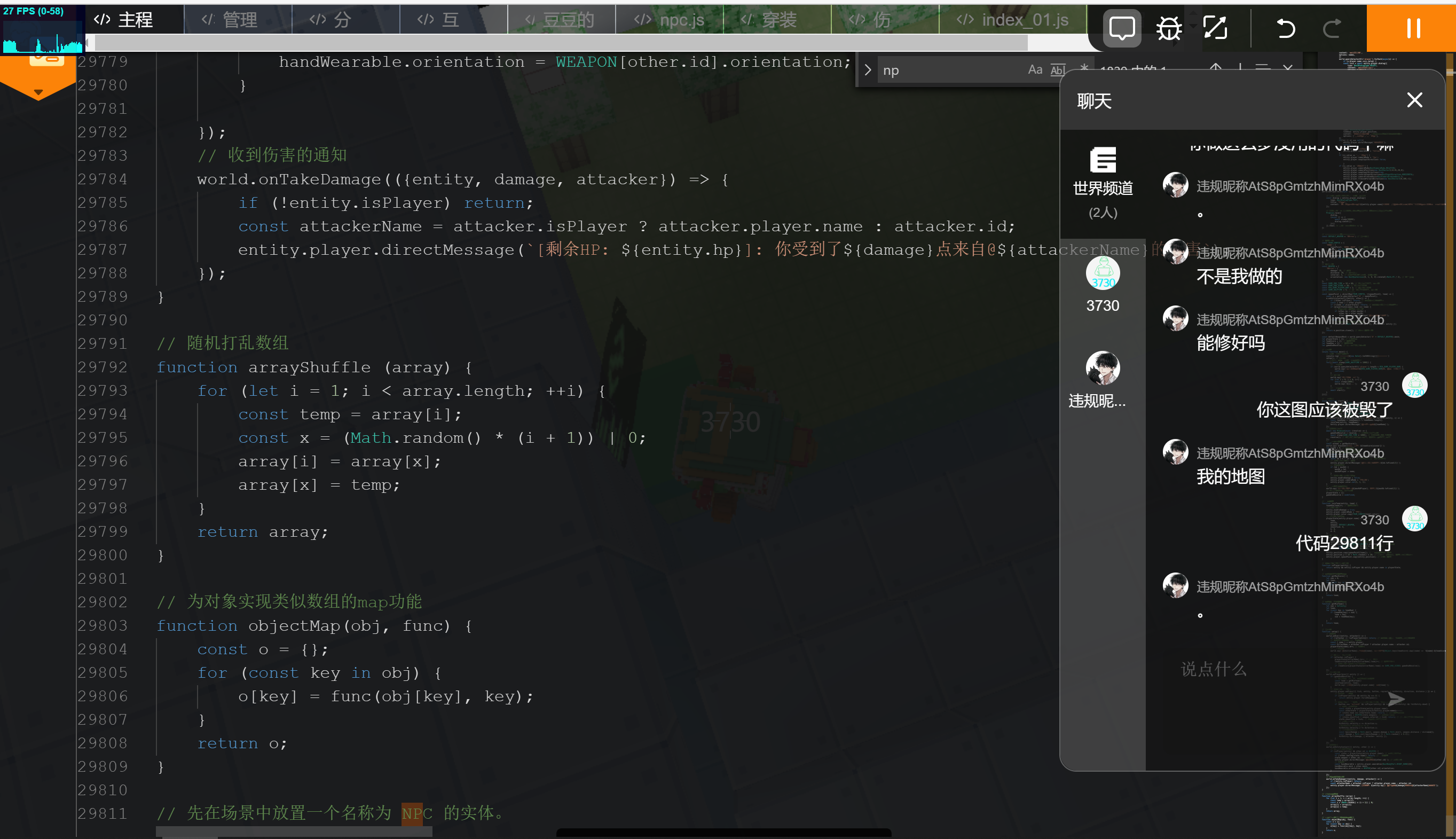Switch to the index_01.js tab
Viewport: 1456px width, 839px height.
click(x=1012, y=20)
